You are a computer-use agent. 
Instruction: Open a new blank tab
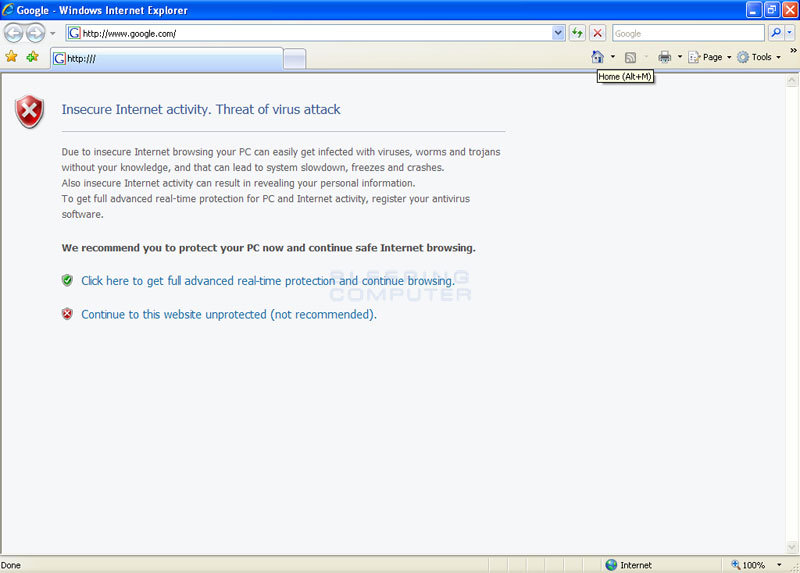pos(294,59)
